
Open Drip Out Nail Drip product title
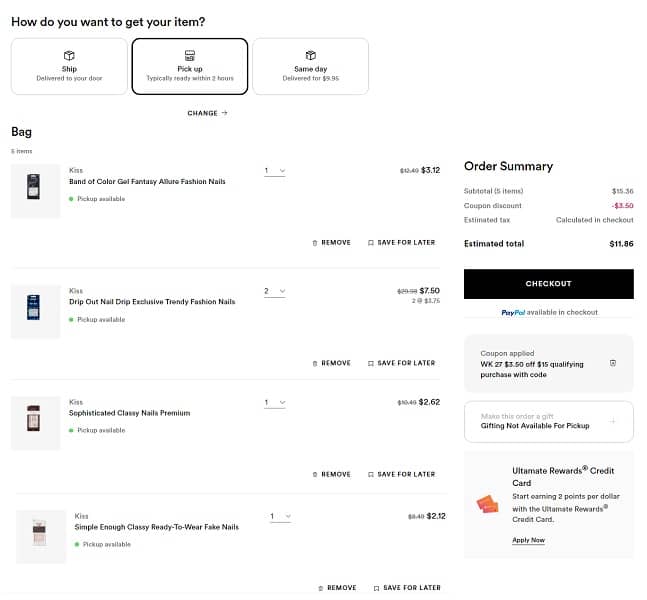(x=152, y=301)
